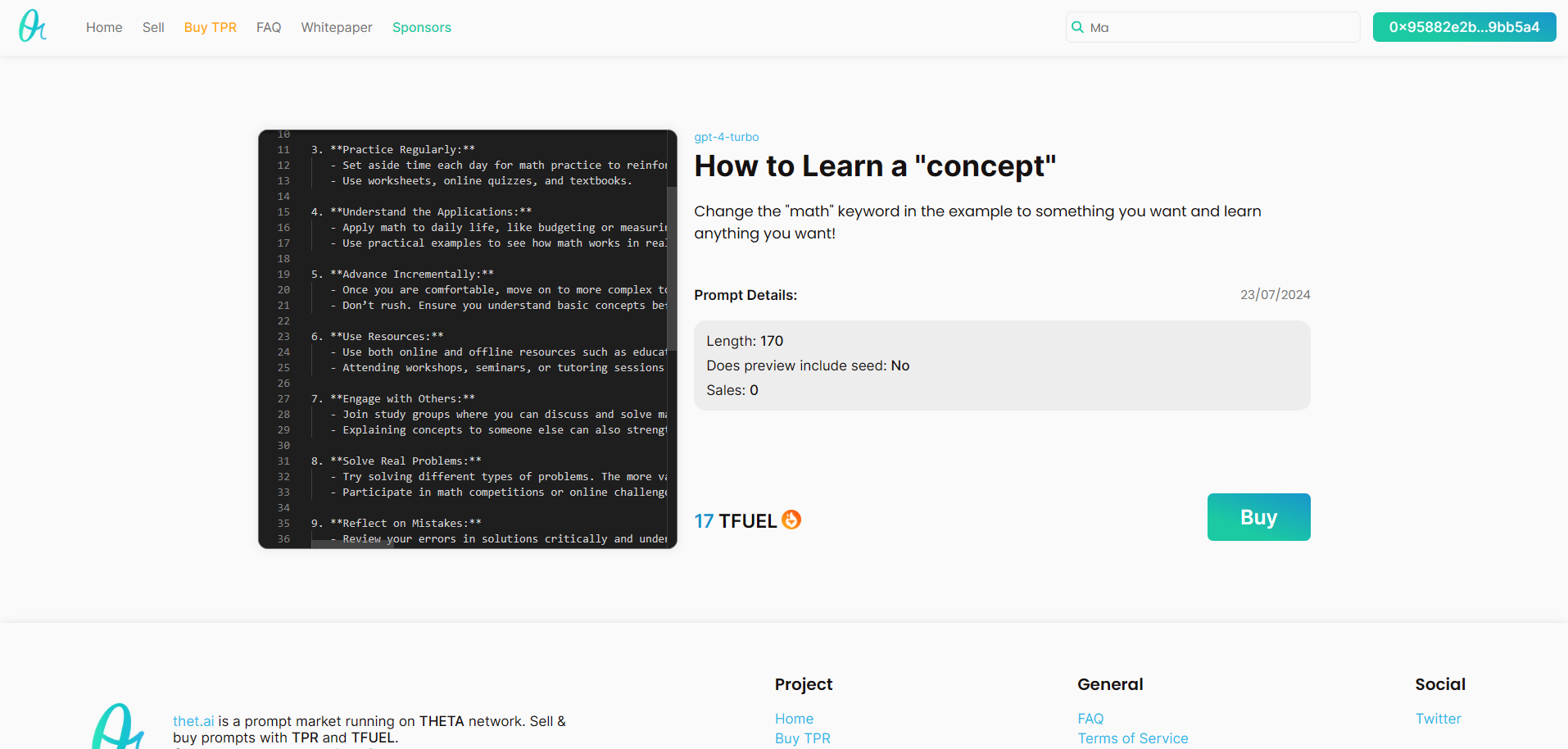This screenshot has height=749, width=1568.
Task: Click the "Prompt Details:" label
Action: (745, 295)
